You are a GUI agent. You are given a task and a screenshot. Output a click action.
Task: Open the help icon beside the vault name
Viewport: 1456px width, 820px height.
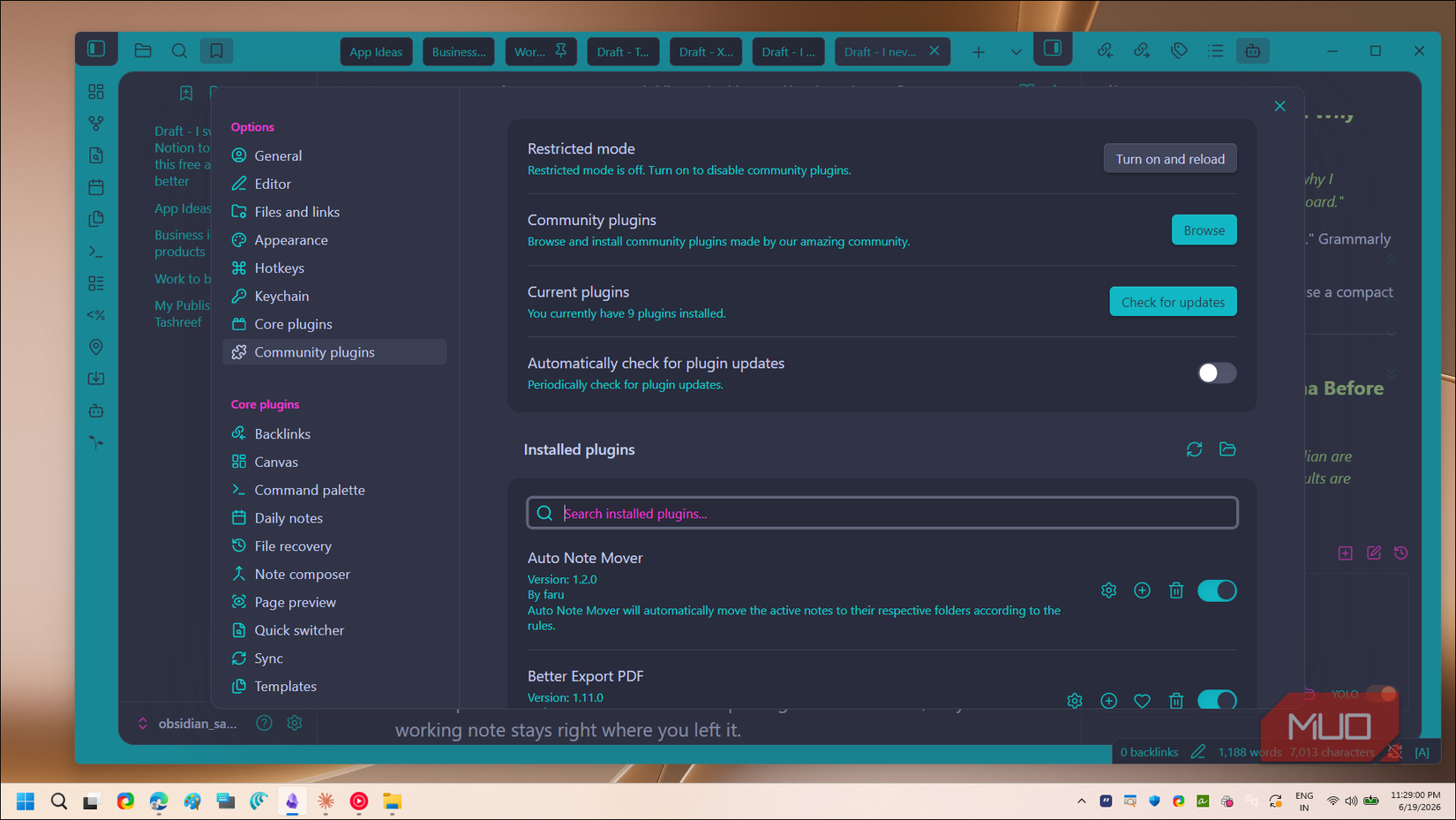pos(264,723)
